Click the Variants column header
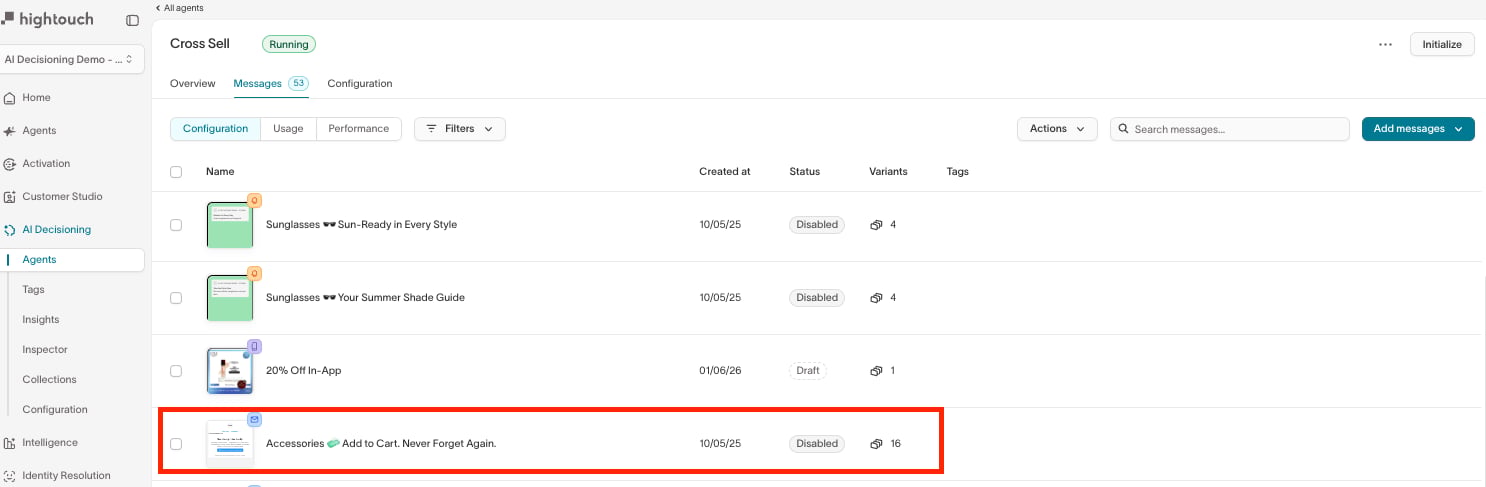The image size is (1486, 487). tap(889, 172)
